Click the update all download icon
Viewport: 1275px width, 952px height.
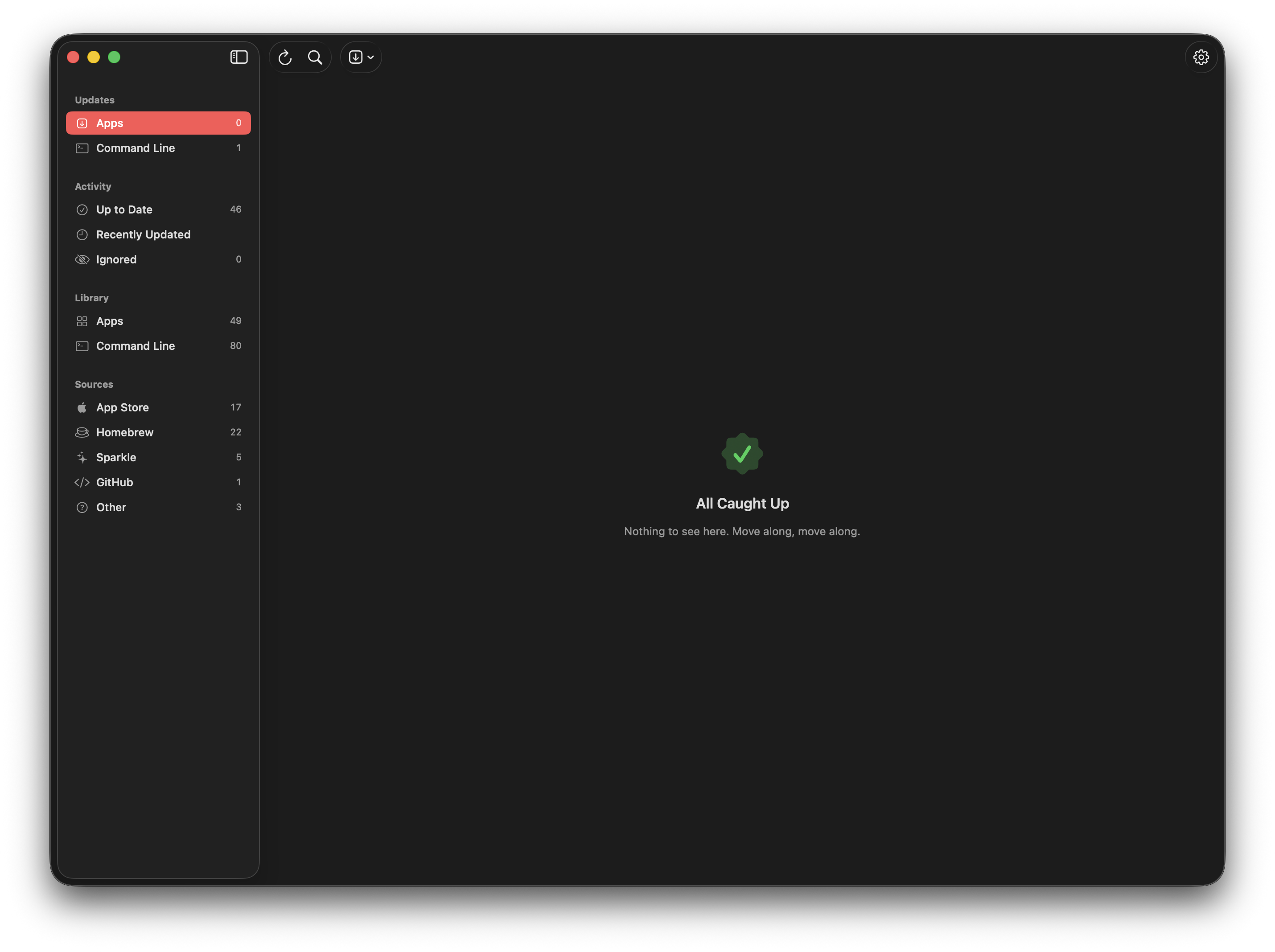(356, 57)
